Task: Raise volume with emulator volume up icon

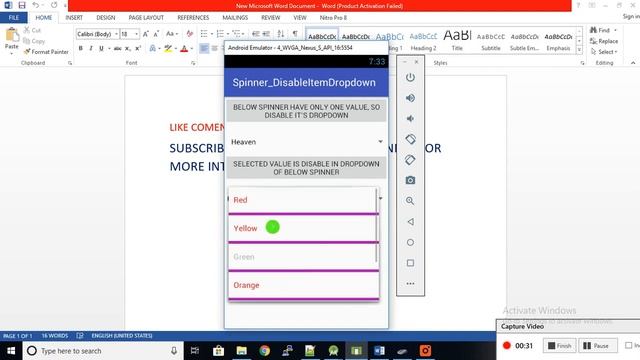Action: [410, 98]
